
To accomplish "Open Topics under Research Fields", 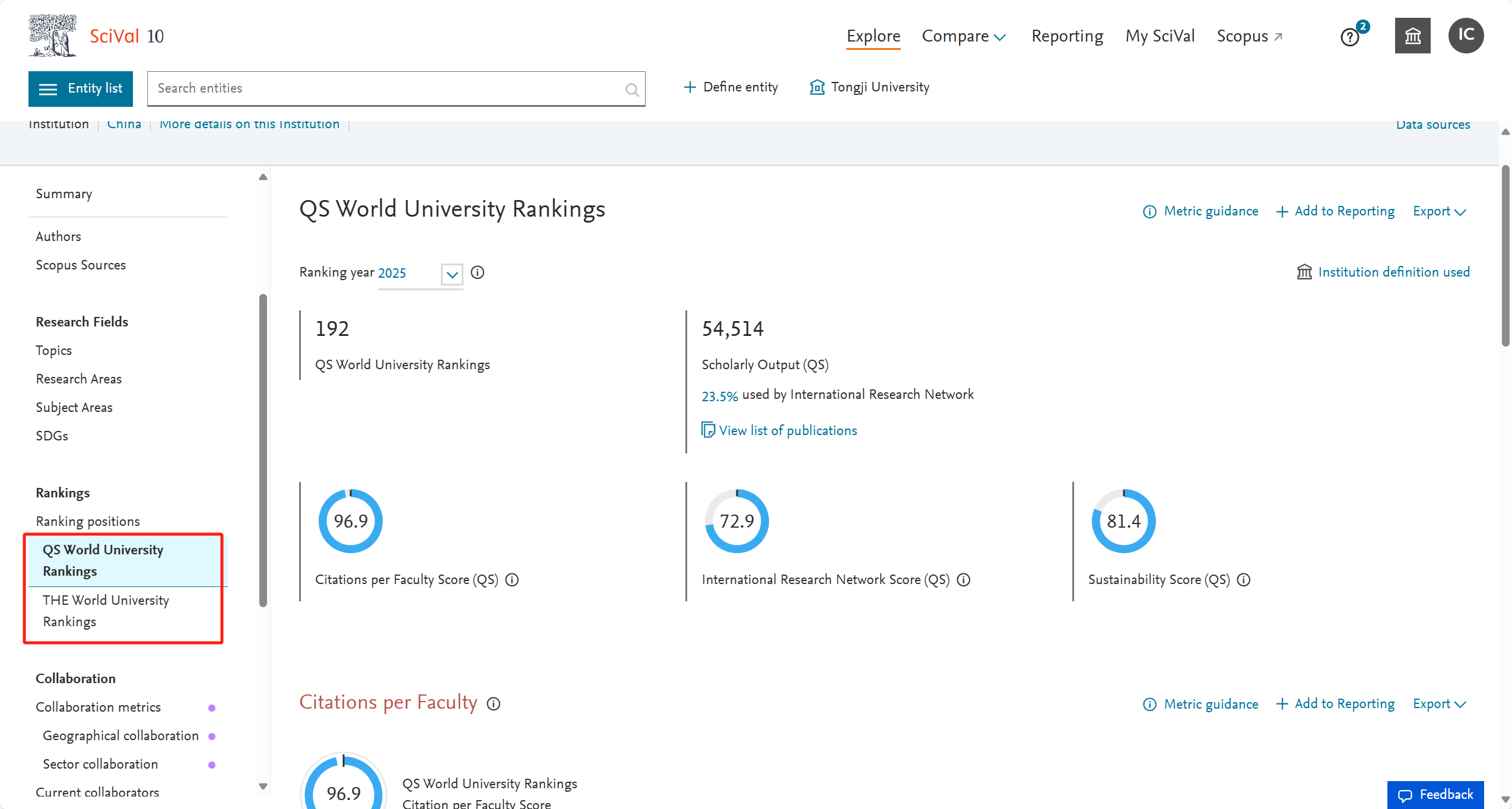I will 53,350.
